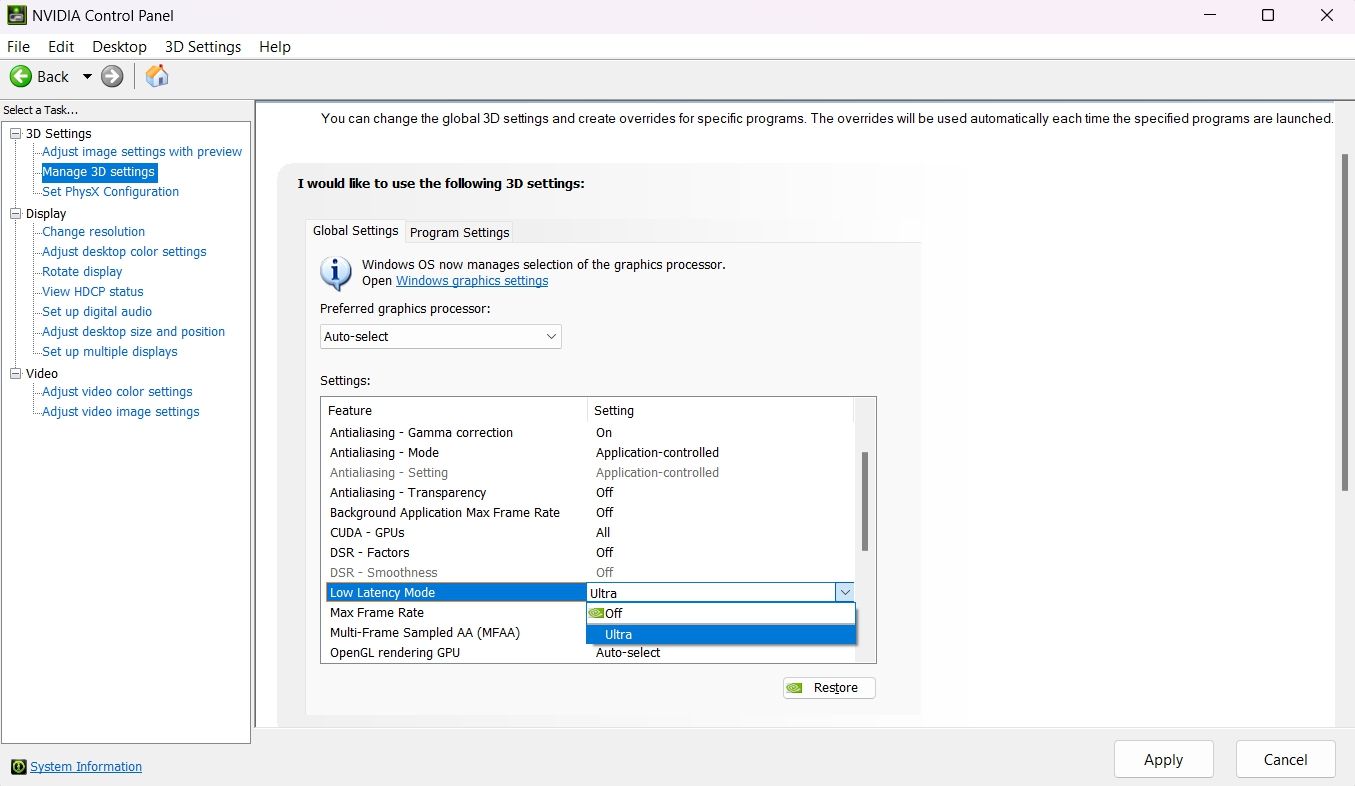Open Rotate display task

tap(82, 272)
